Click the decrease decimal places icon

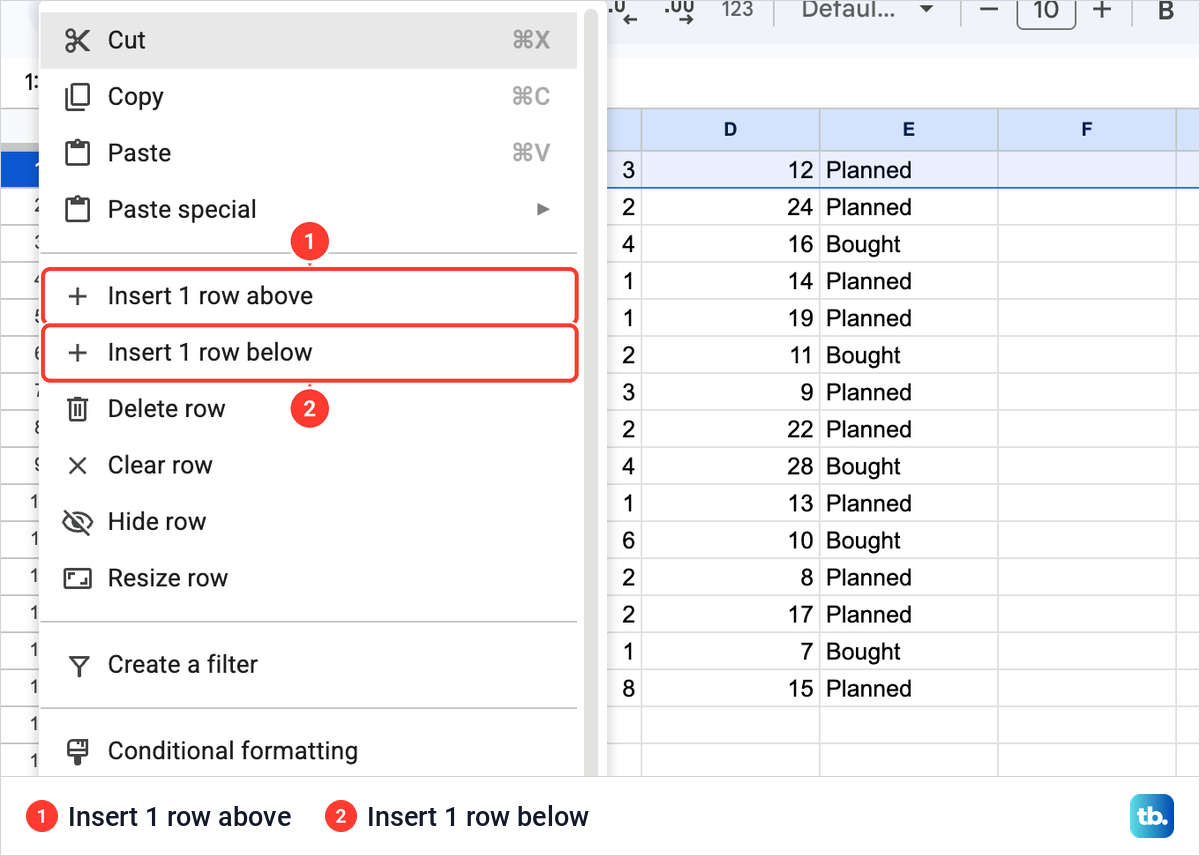[x=622, y=12]
